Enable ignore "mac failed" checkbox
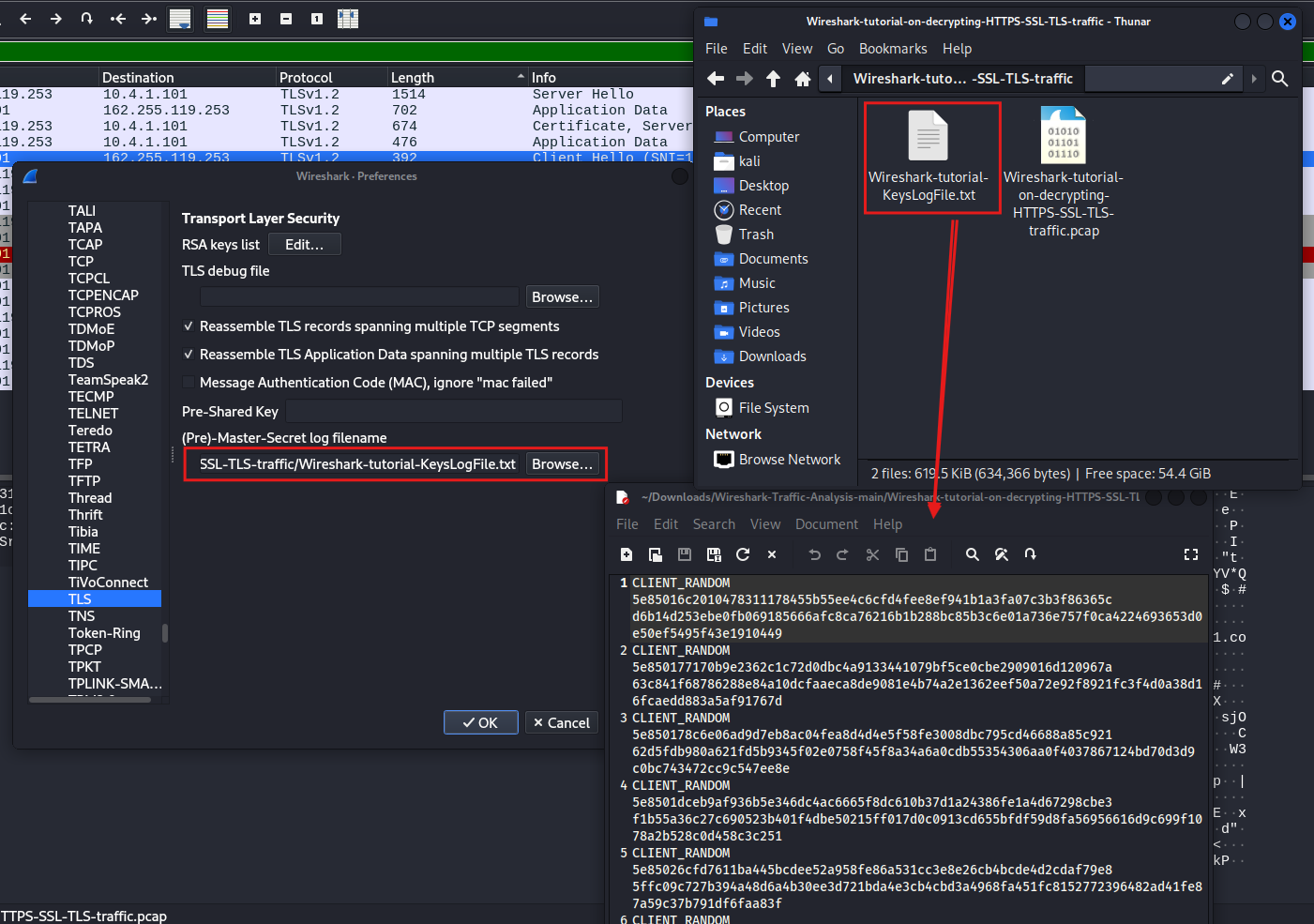 coord(189,383)
